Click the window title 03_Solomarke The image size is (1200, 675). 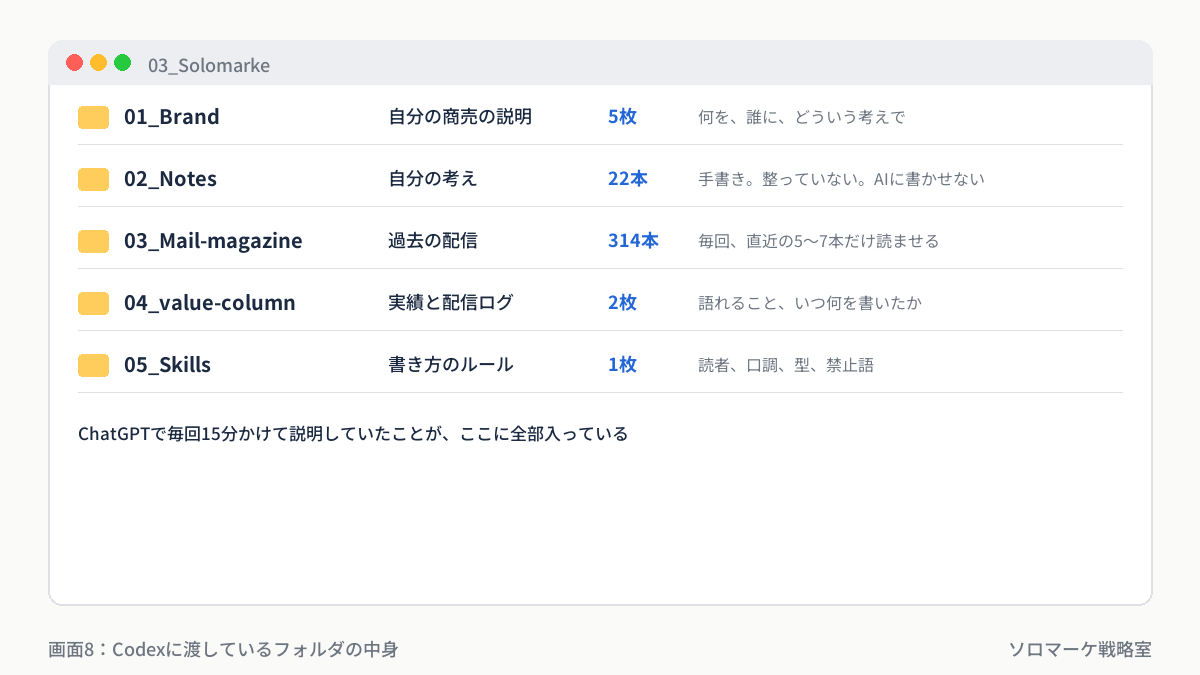(209, 65)
